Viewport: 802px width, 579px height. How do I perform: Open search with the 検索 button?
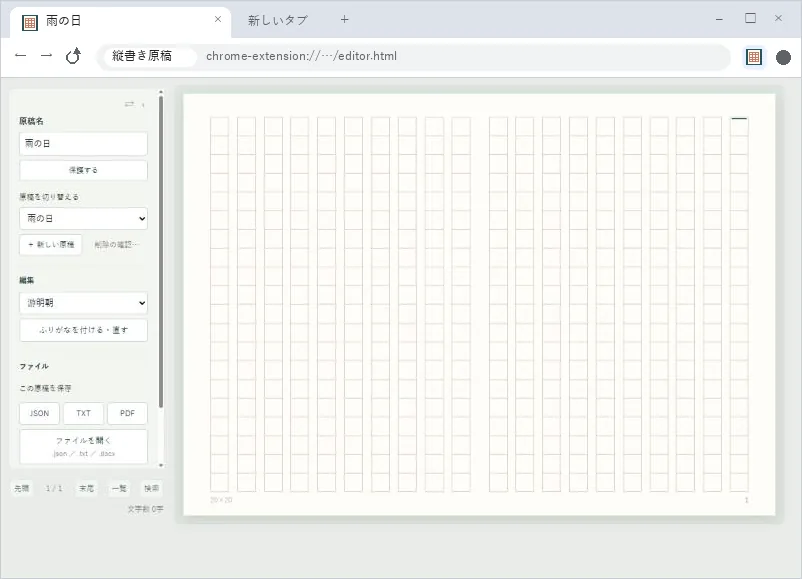tap(151, 488)
